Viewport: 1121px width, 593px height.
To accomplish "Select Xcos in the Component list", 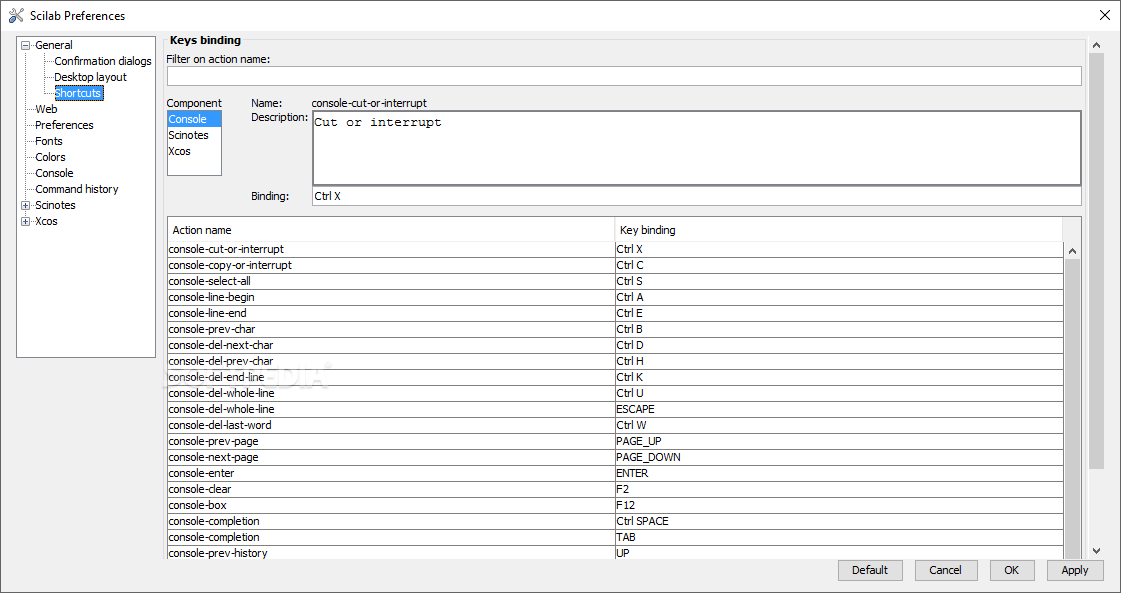I will point(194,151).
